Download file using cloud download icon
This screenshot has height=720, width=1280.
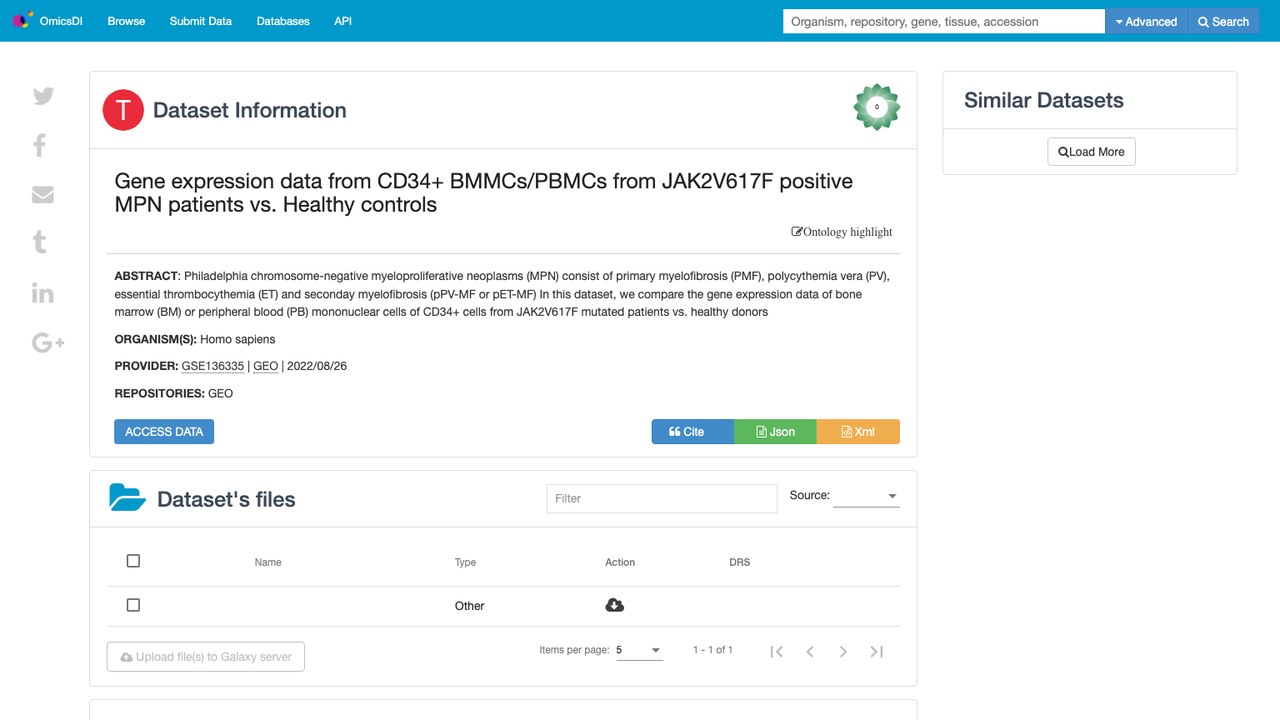pyautogui.click(x=615, y=605)
